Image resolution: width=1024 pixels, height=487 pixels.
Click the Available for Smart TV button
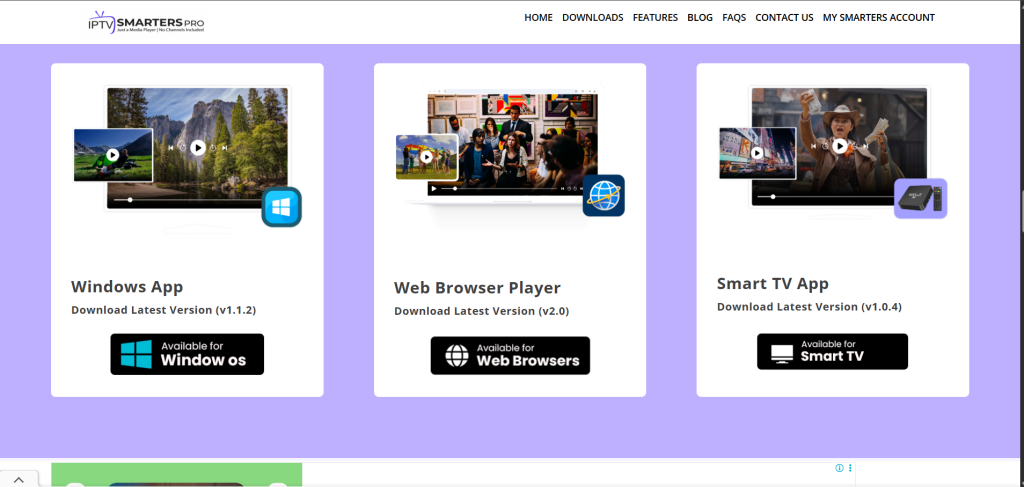pyautogui.click(x=832, y=352)
